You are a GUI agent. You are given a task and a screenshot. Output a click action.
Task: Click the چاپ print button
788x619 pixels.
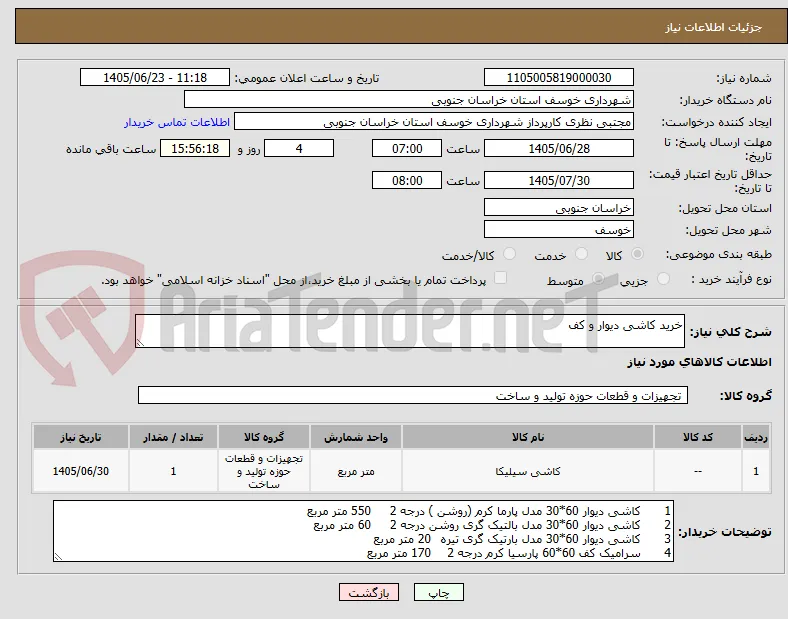439,592
